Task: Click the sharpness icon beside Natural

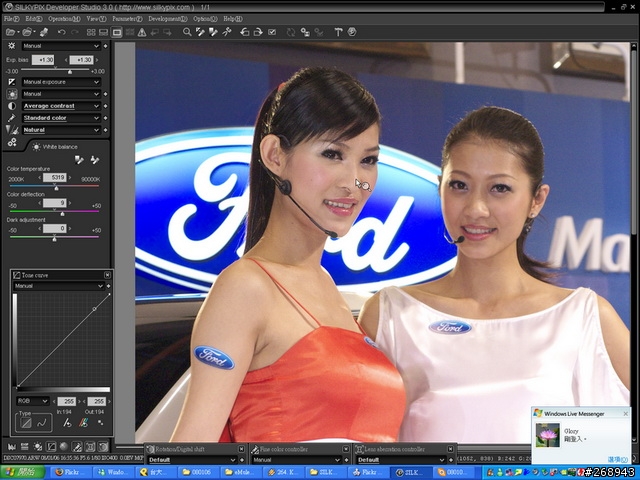Action: (12, 130)
